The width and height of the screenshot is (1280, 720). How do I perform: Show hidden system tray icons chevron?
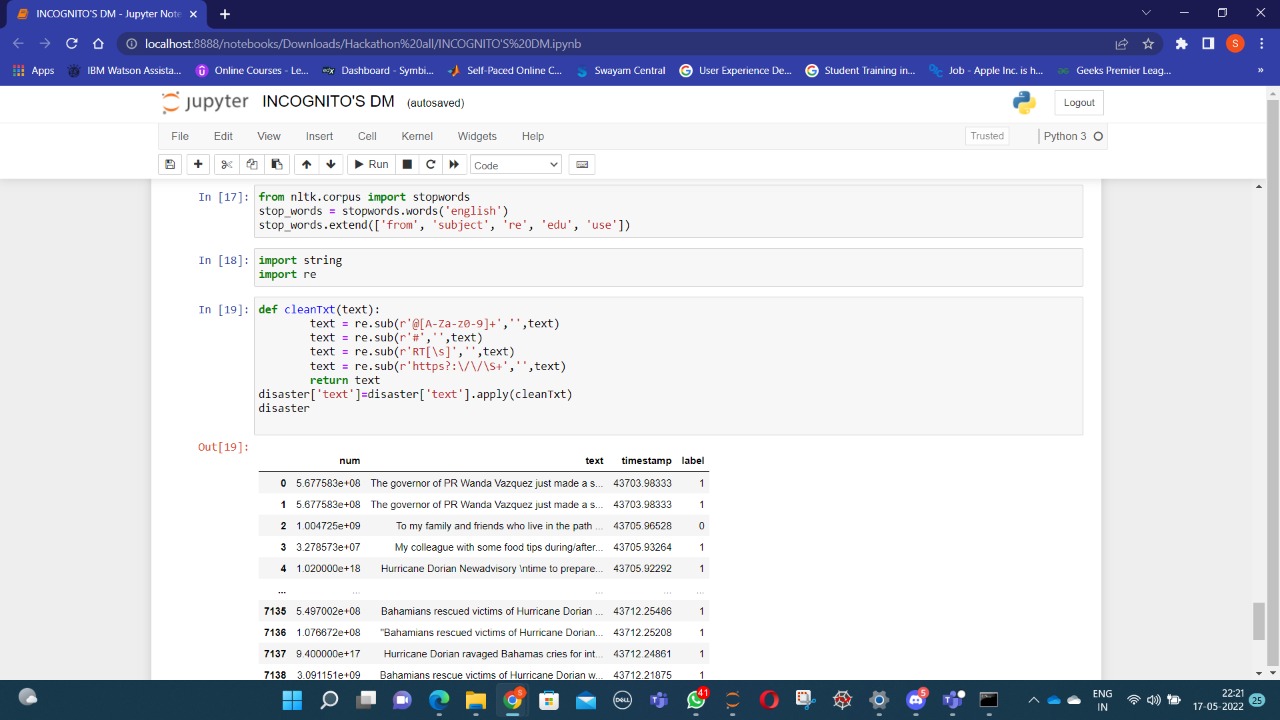(x=1033, y=700)
